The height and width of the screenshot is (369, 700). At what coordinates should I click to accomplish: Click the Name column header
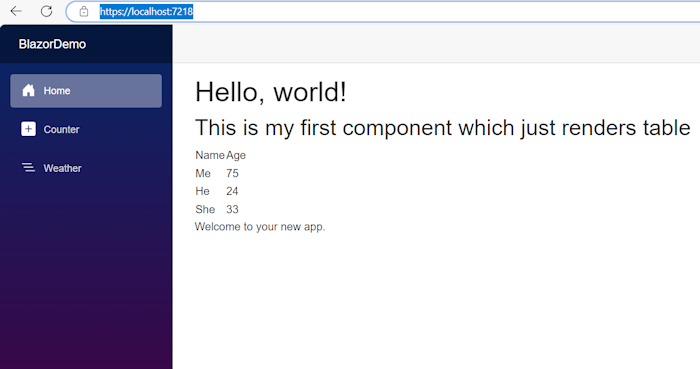[x=210, y=155]
